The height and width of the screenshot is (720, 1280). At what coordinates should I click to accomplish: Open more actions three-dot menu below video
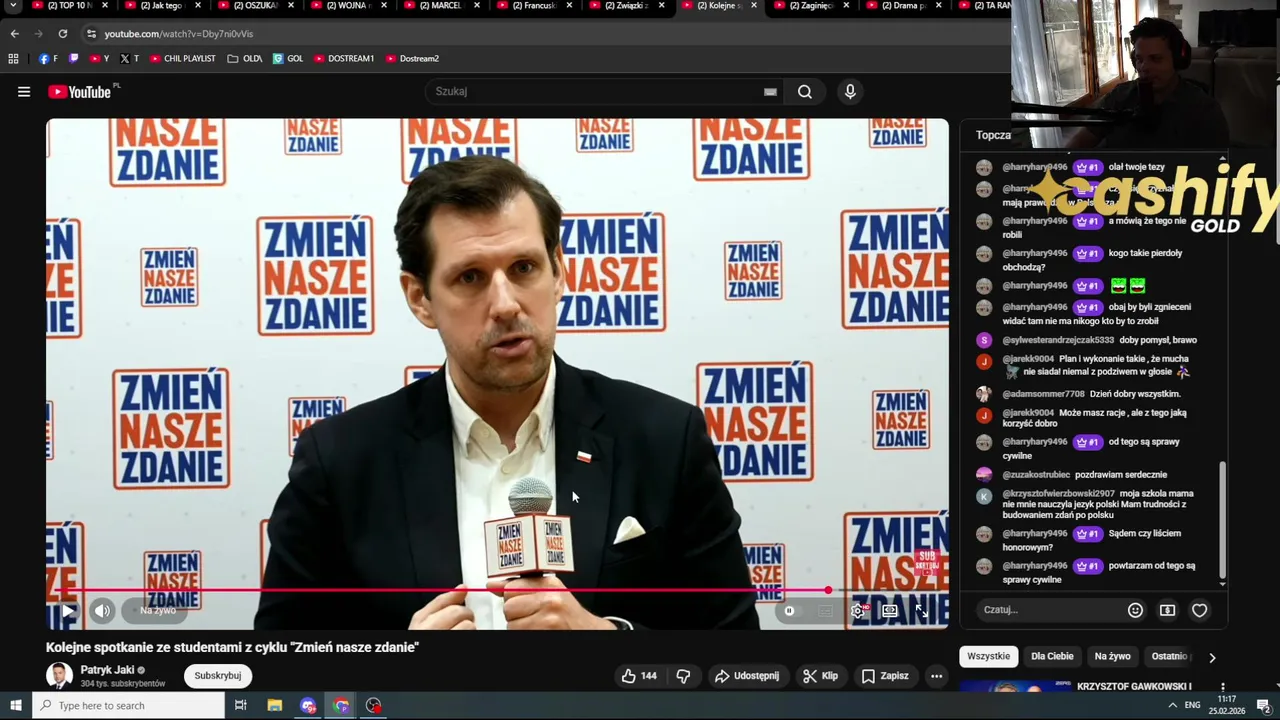click(x=936, y=676)
